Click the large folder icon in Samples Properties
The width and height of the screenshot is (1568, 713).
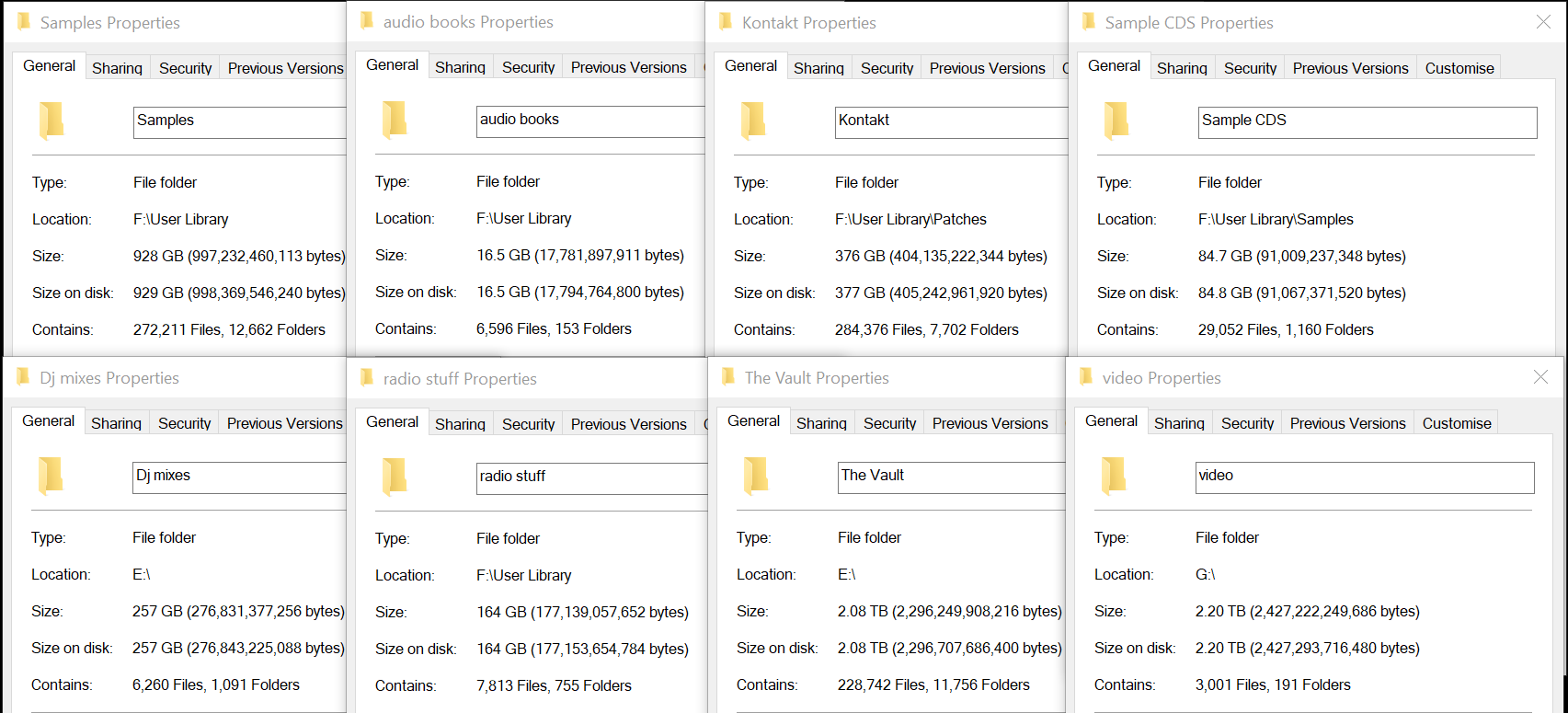[52, 121]
